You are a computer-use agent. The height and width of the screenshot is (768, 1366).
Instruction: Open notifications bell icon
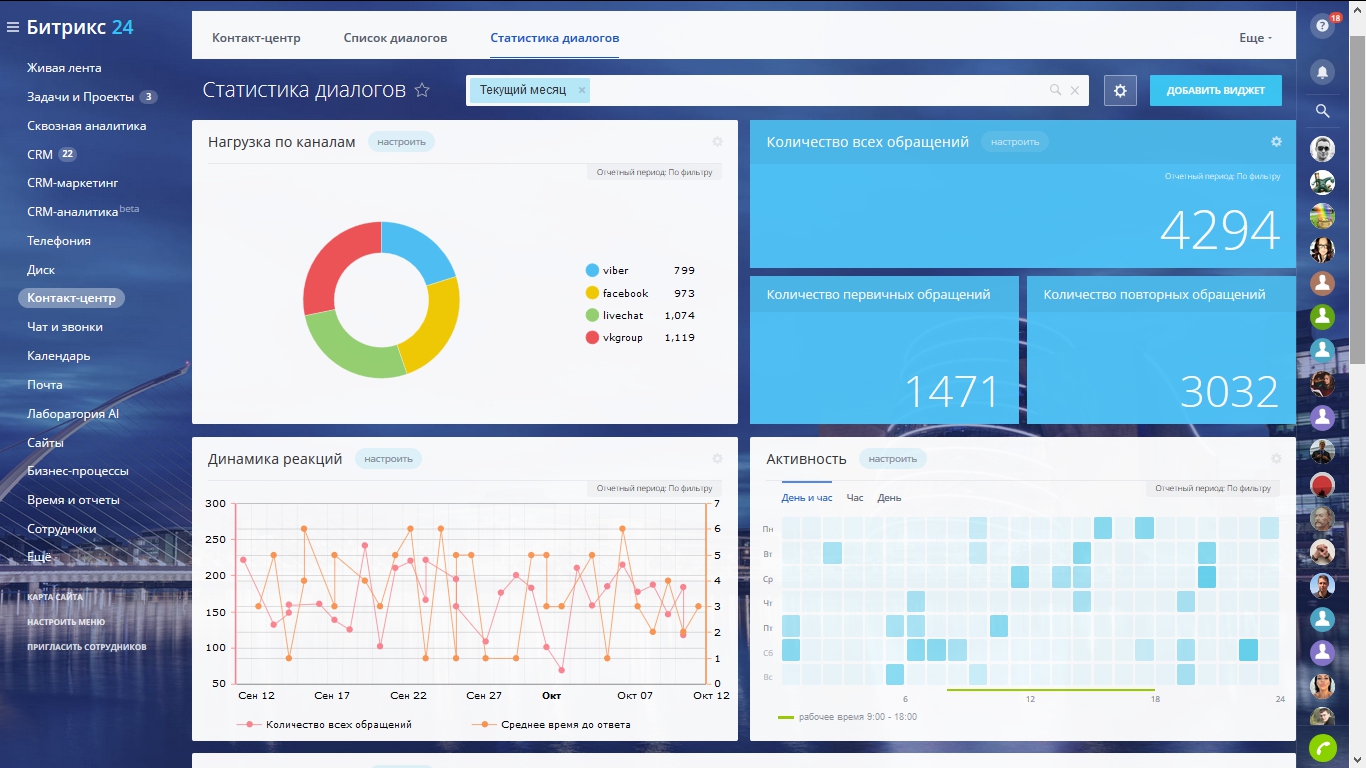click(x=1322, y=72)
